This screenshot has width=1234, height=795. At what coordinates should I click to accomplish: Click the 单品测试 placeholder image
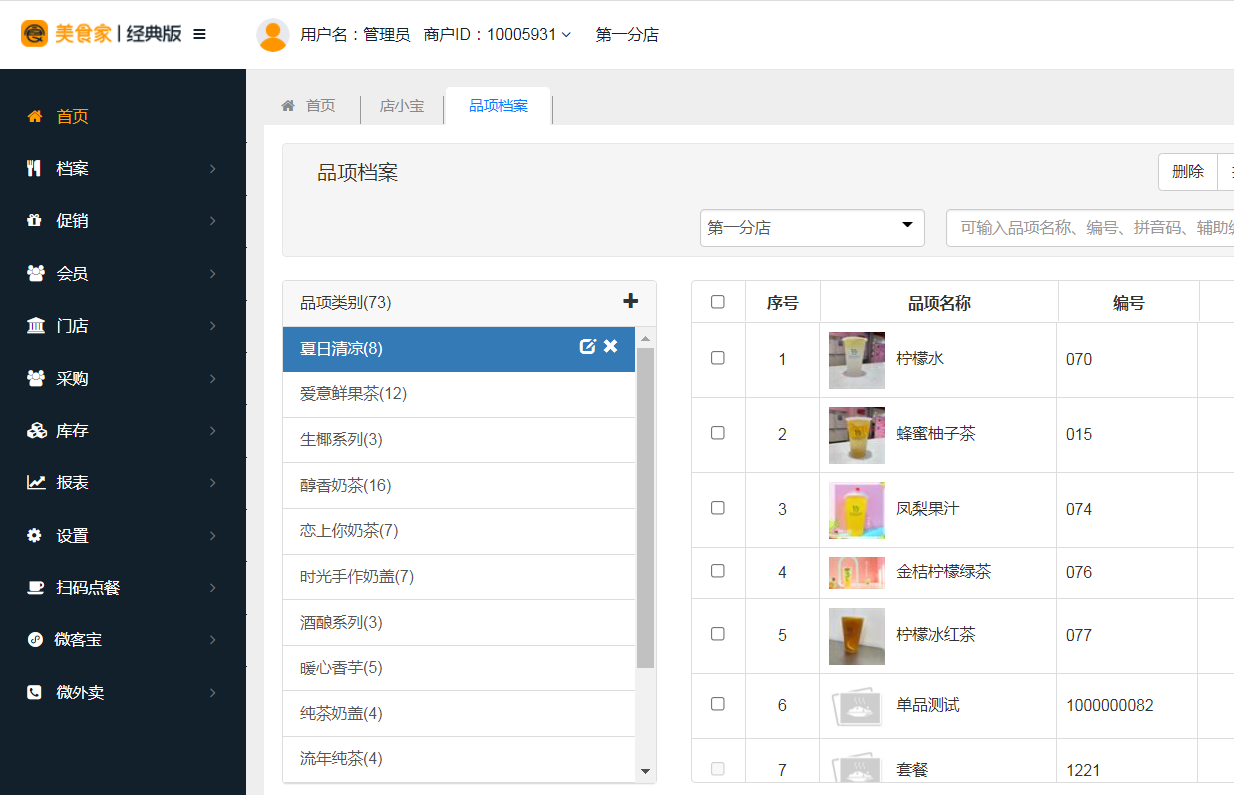(x=857, y=705)
